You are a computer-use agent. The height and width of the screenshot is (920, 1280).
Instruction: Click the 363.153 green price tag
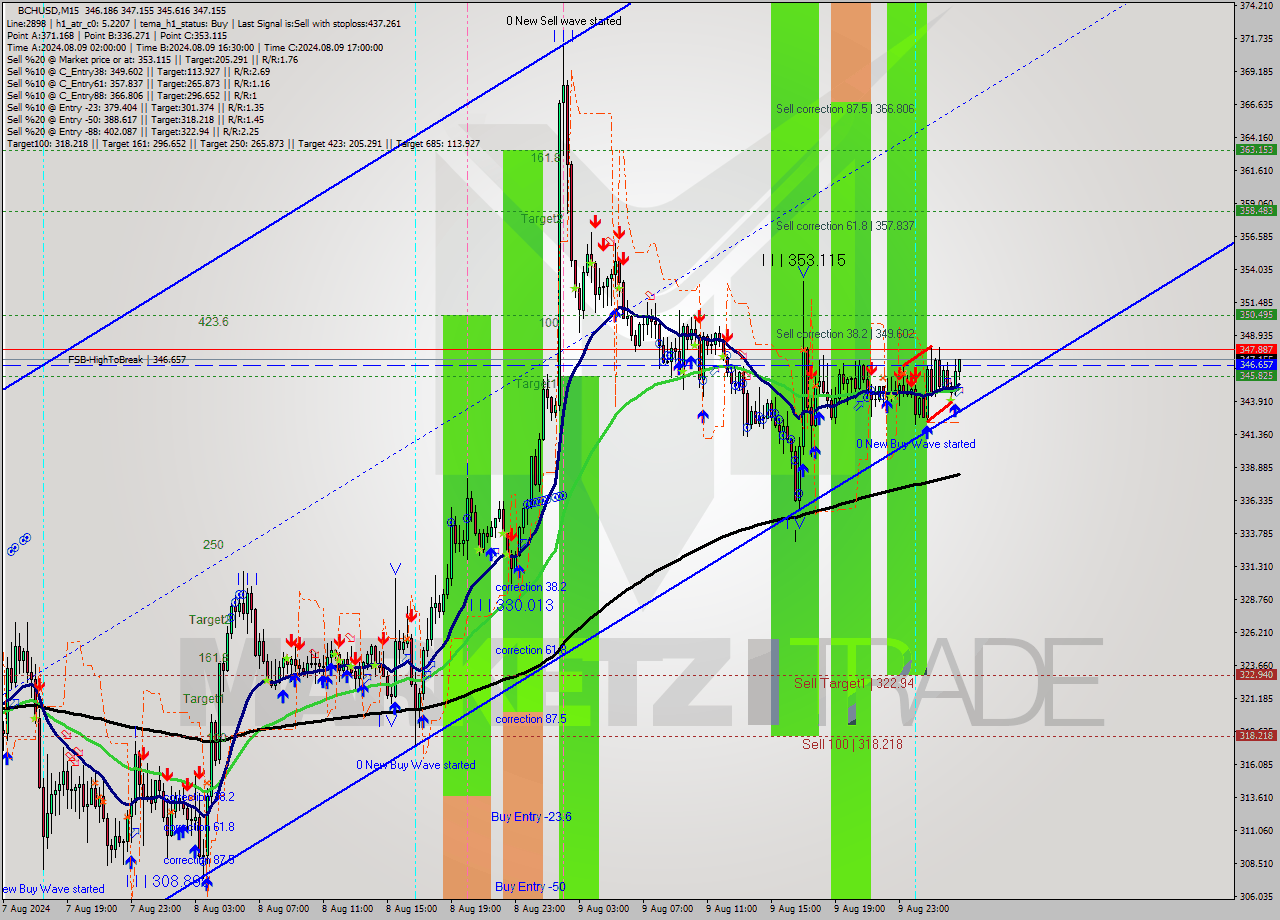1255,150
